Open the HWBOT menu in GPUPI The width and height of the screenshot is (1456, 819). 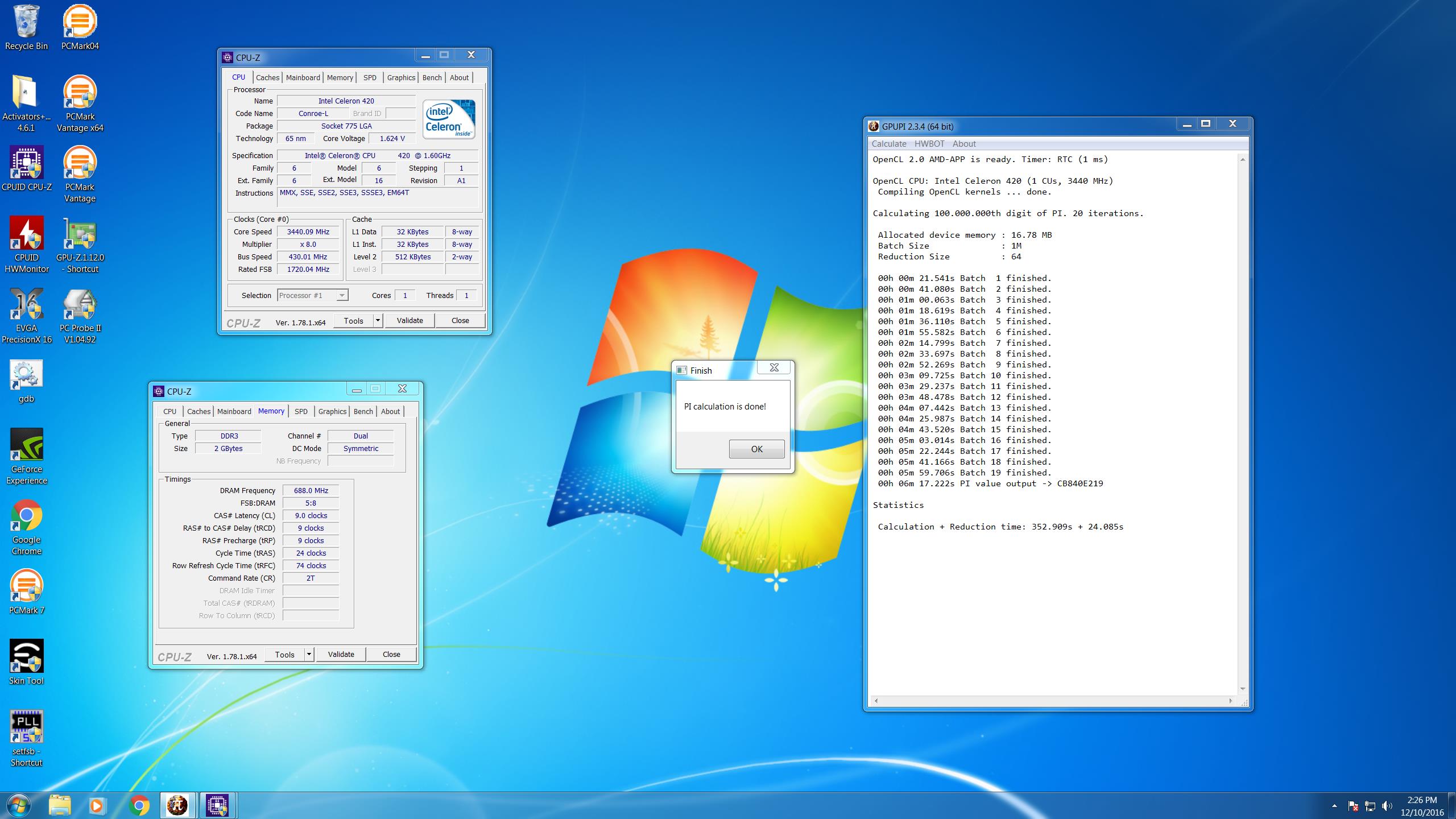coord(929,144)
